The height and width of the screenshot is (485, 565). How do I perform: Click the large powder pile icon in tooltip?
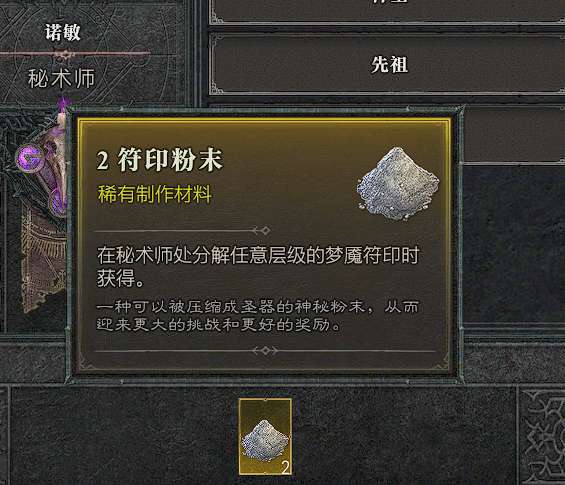[398, 183]
